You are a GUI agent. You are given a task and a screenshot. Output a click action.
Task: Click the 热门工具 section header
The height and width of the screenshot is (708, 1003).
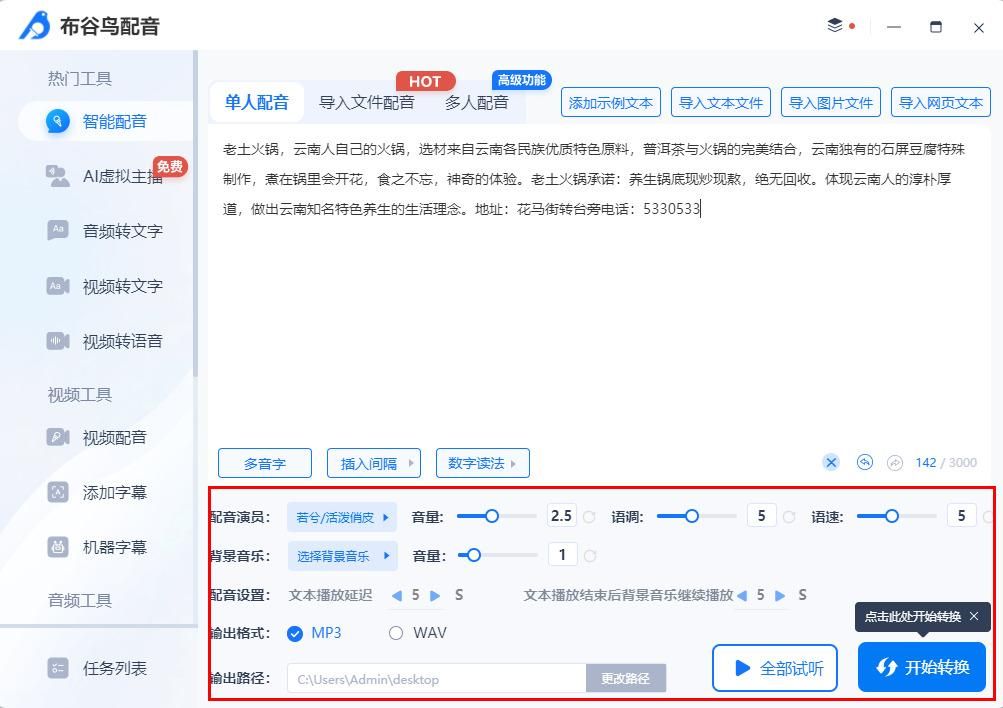(80, 78)
